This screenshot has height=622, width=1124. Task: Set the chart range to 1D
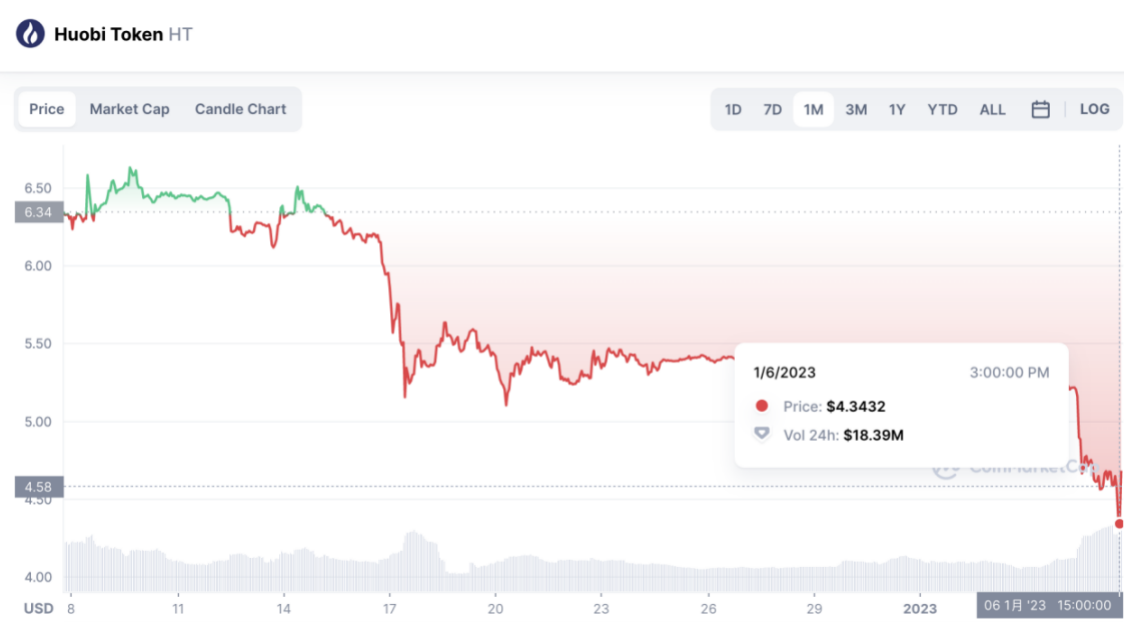click(733, 109)
